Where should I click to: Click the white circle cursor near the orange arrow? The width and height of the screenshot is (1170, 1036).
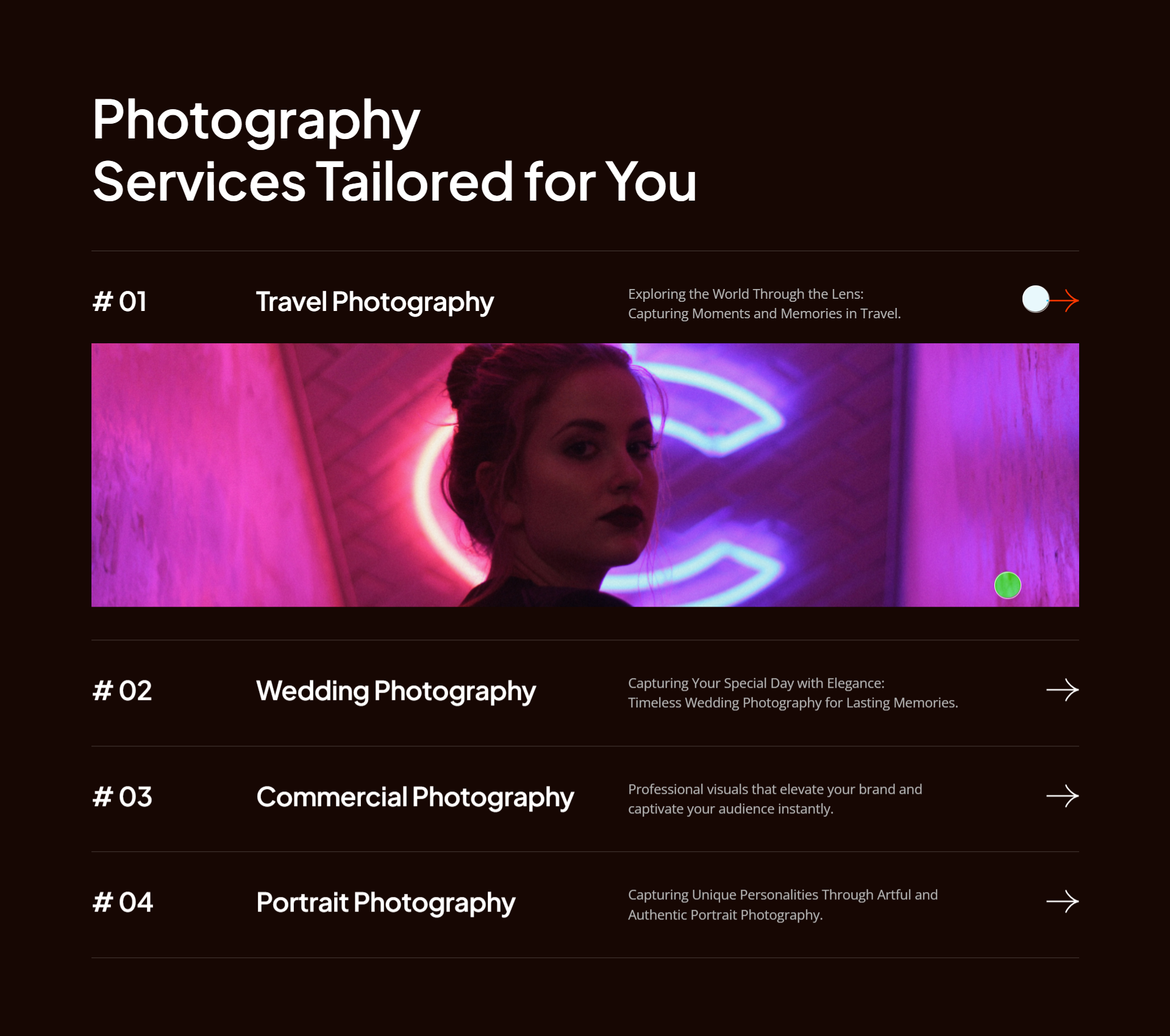pos(1035,299)
